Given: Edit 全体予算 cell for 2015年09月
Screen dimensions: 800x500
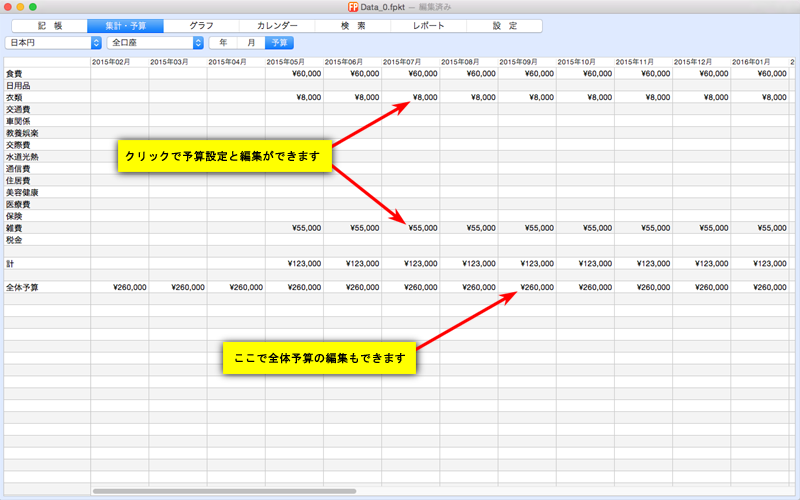Looking at the screenshot, I should point(526,287).
